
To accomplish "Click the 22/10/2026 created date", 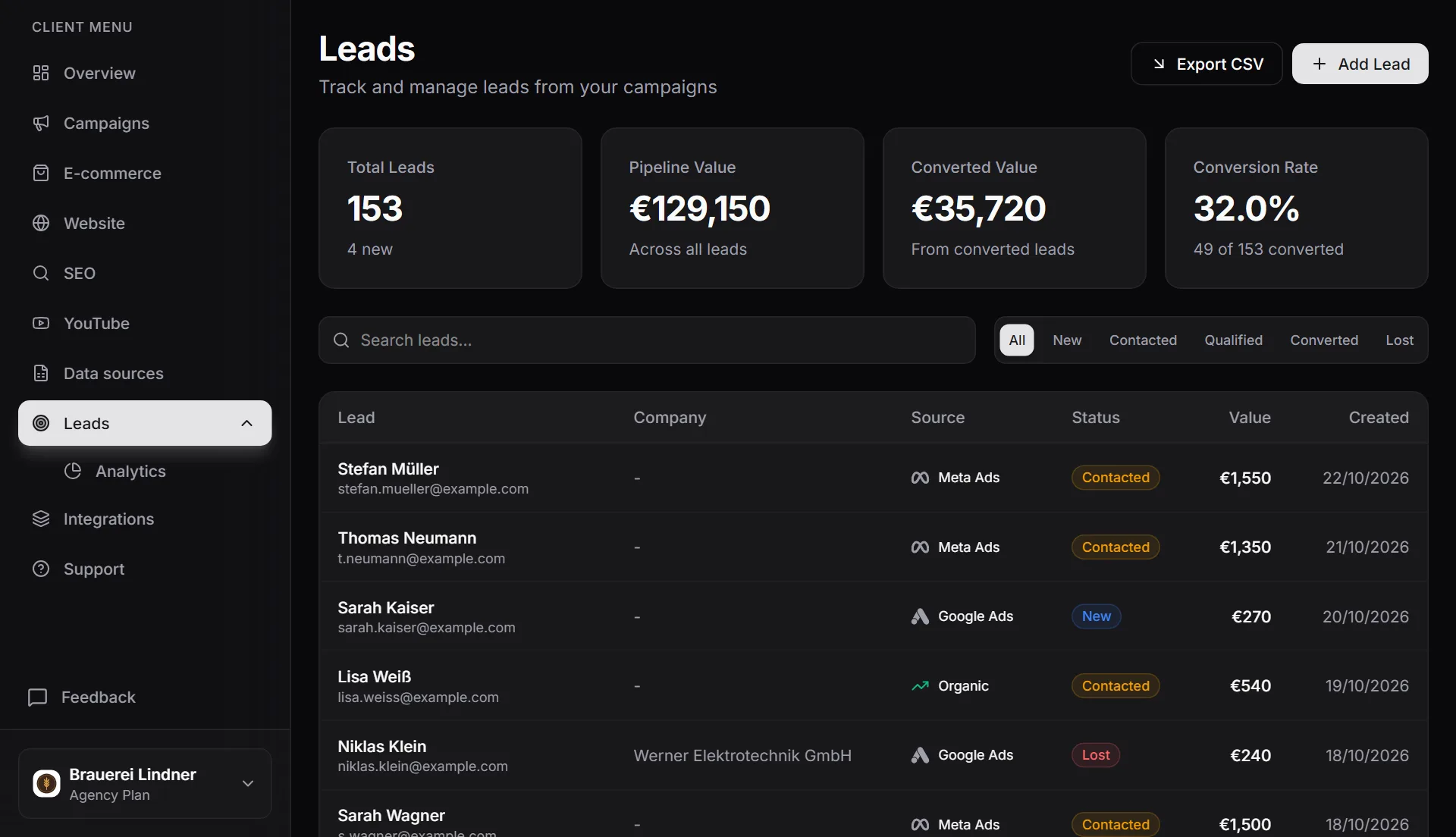I will pyautogui.click(x=1366, y=478).
